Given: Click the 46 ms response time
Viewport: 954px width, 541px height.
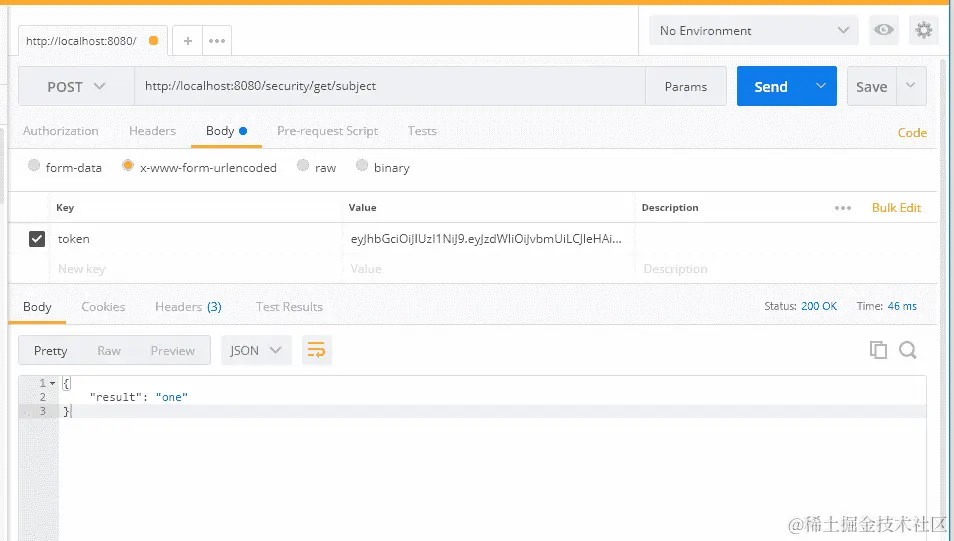Looking at the screenshot, I should tap(902, 306).
